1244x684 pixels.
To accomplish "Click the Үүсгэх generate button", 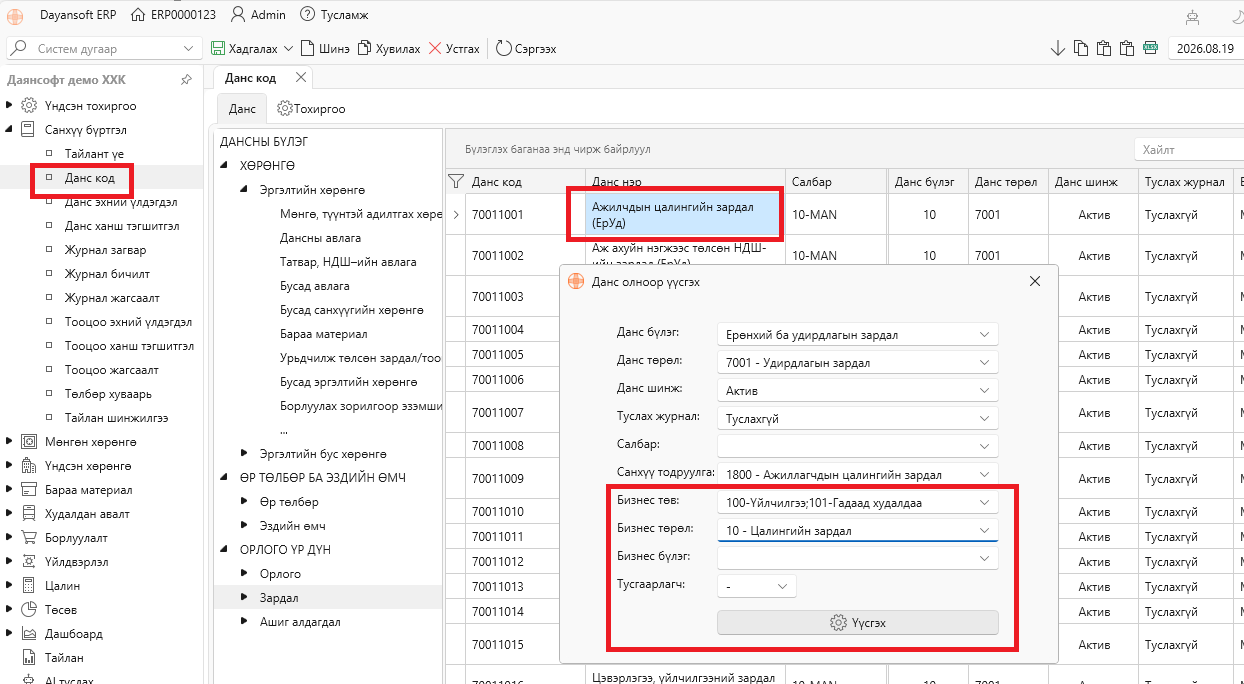I will tap(858, 622).
